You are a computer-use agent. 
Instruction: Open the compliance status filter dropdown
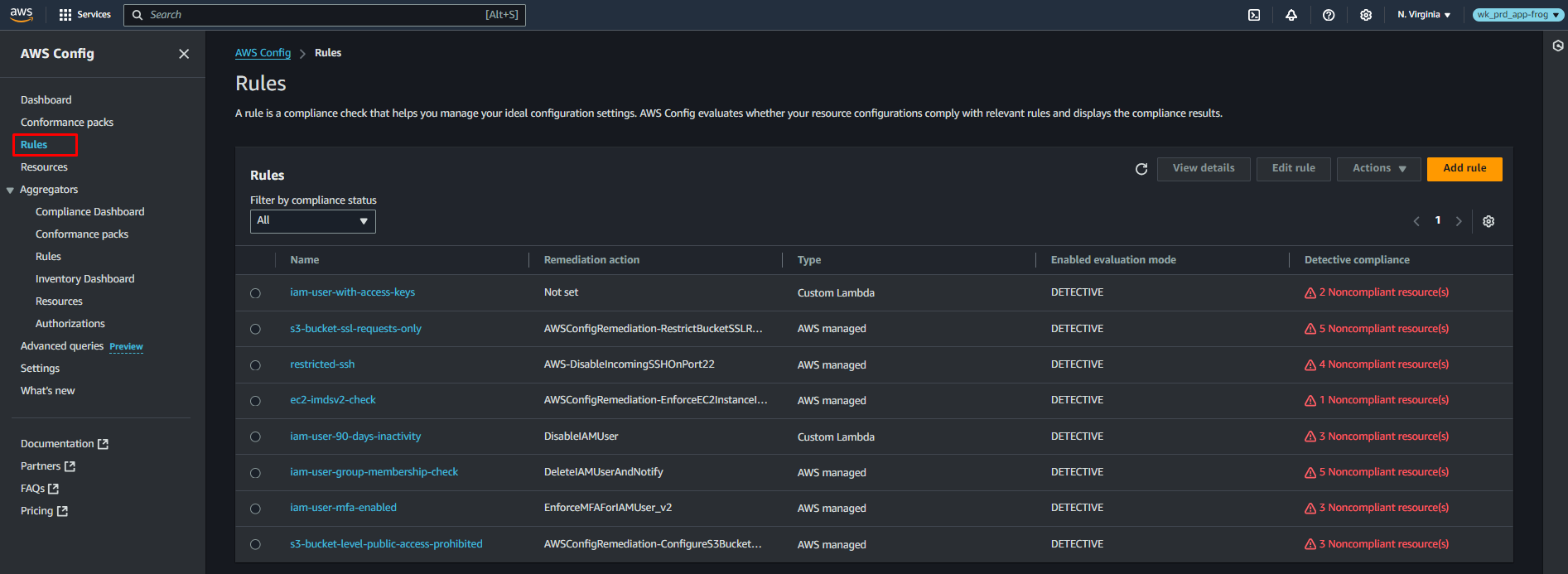coord(313,221)
